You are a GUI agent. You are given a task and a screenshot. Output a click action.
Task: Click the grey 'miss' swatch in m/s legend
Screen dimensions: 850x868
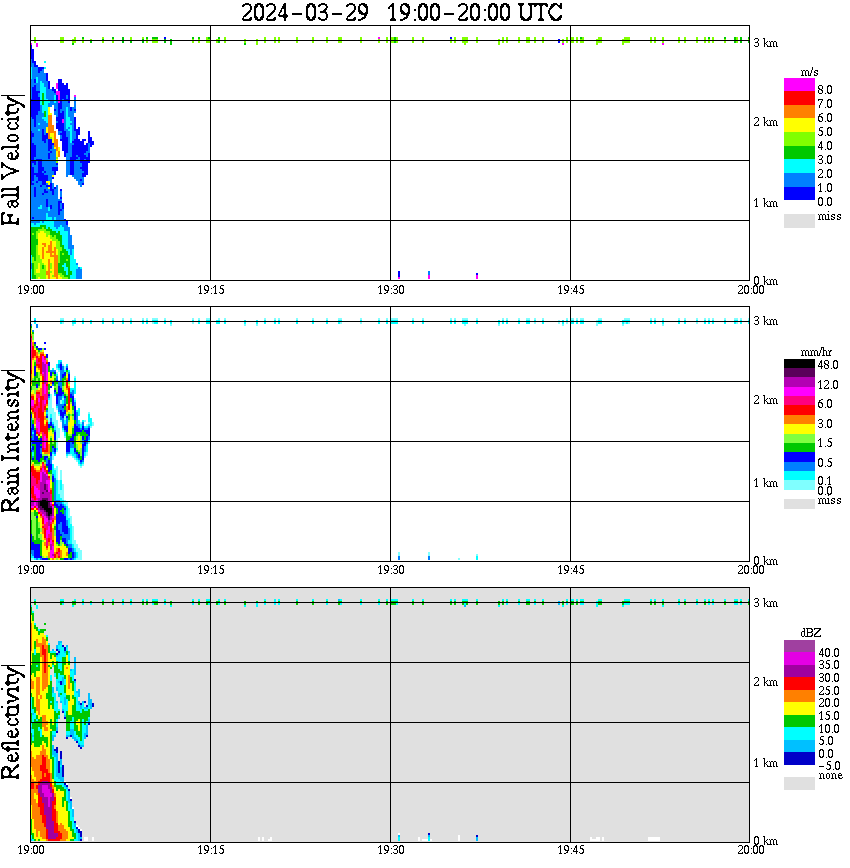click(x=799, y=220)
